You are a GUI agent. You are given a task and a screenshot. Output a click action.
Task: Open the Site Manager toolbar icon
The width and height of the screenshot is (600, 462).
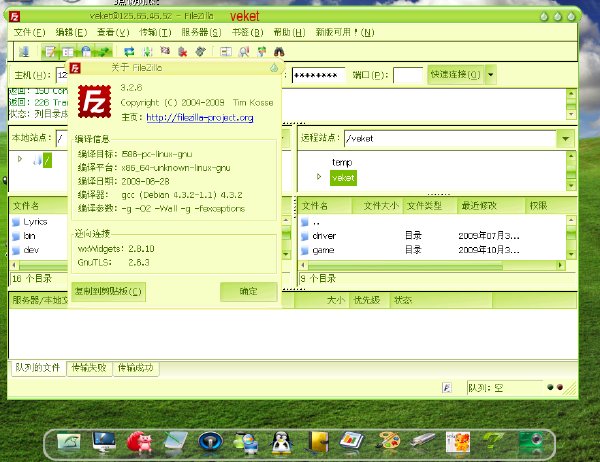point(24,52)
